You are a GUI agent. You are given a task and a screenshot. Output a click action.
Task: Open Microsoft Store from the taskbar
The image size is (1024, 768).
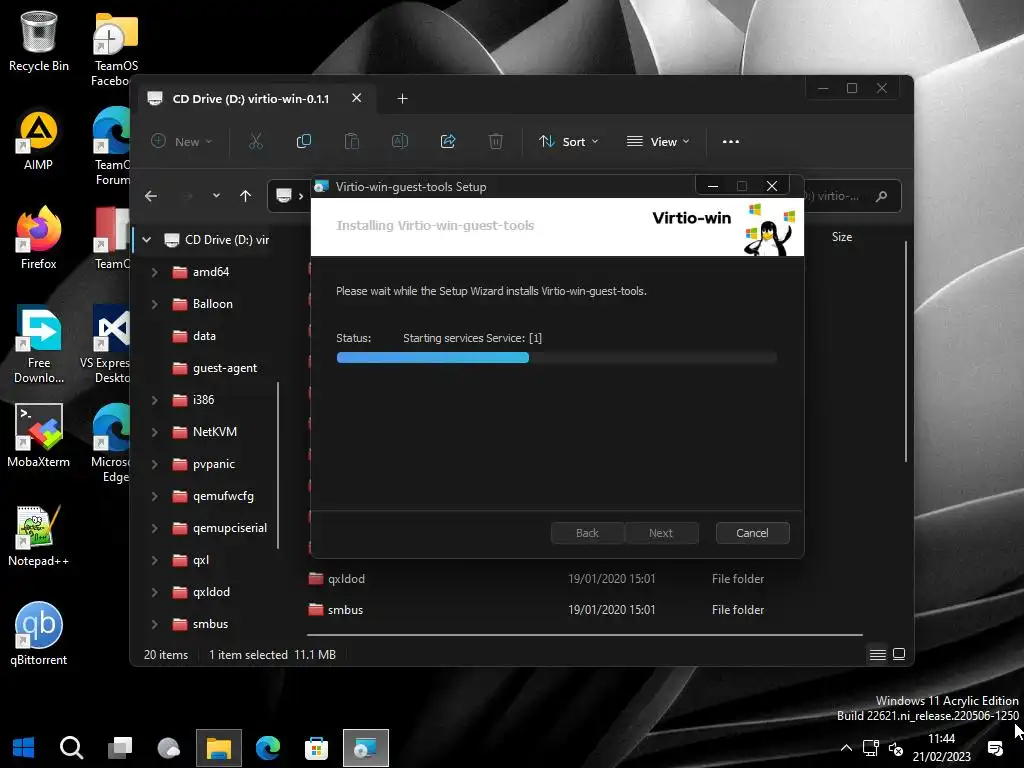coord(316,748)
